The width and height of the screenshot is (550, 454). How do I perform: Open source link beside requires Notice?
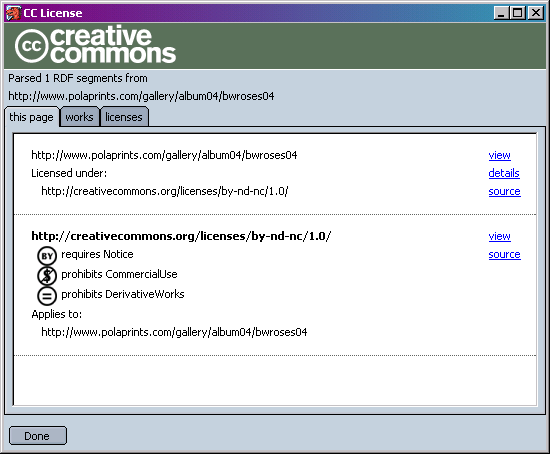click(x=504, y=254)
